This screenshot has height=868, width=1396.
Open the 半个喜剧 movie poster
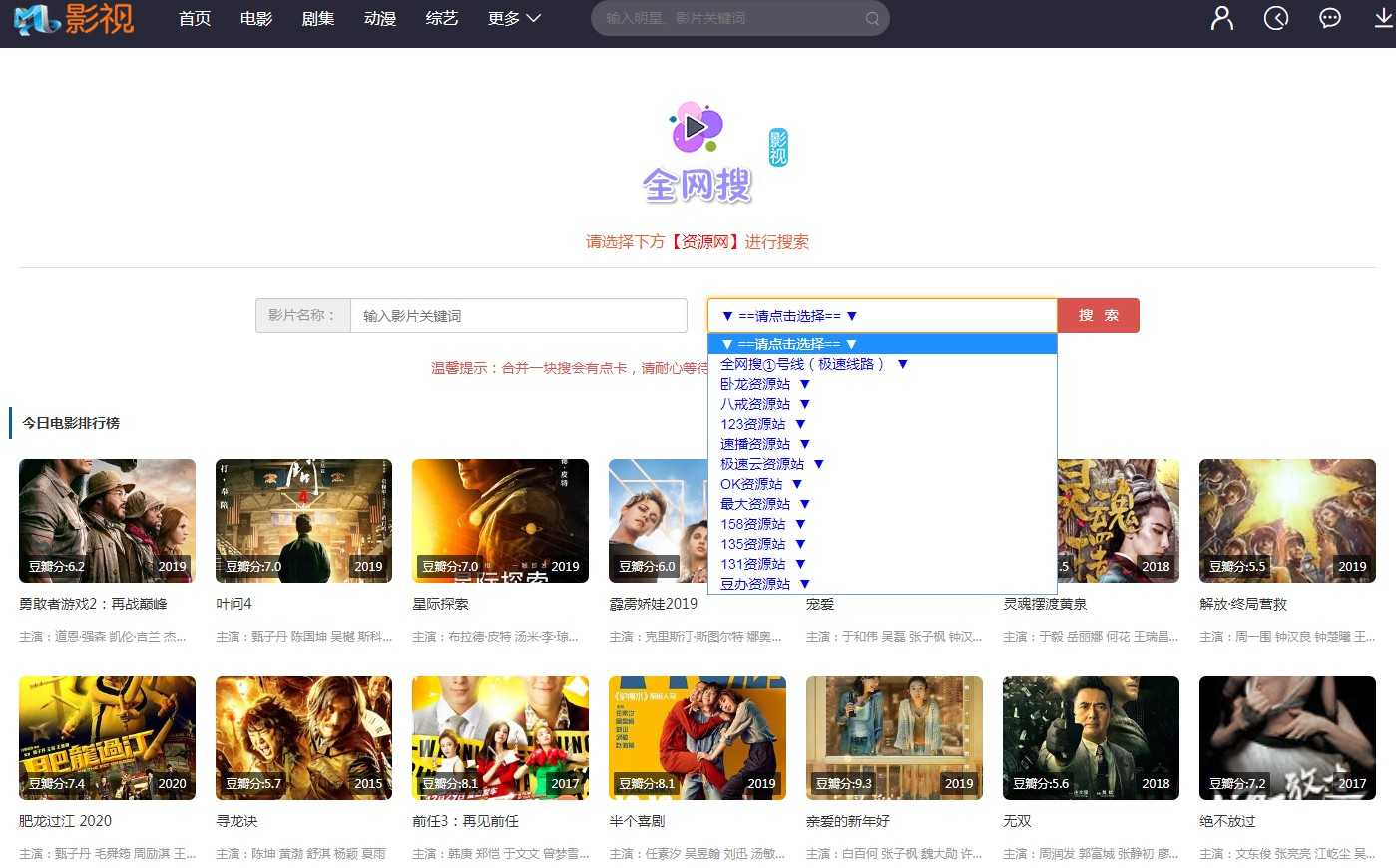698,738
